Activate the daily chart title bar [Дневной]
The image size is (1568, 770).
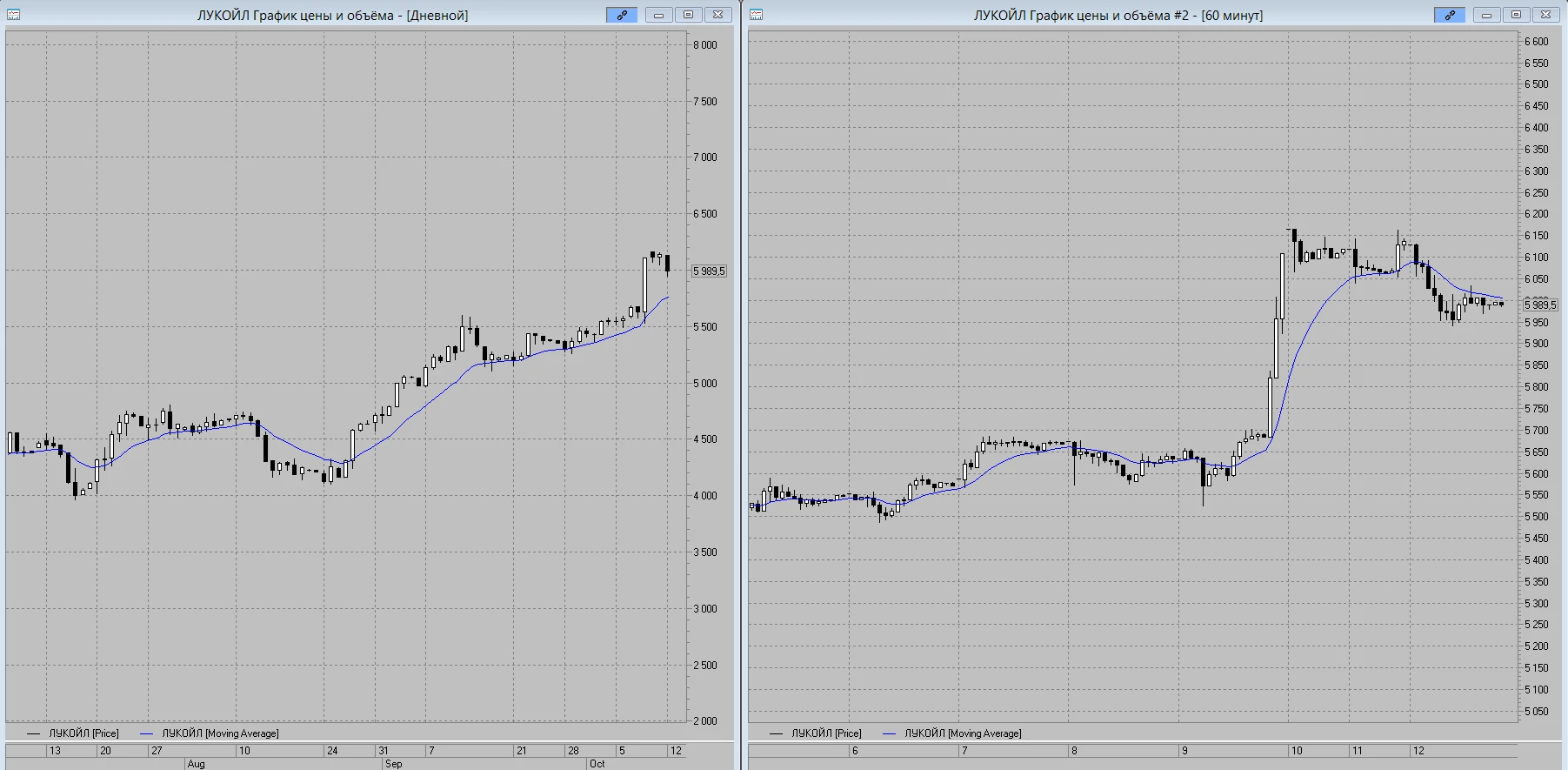coord(332,15)
